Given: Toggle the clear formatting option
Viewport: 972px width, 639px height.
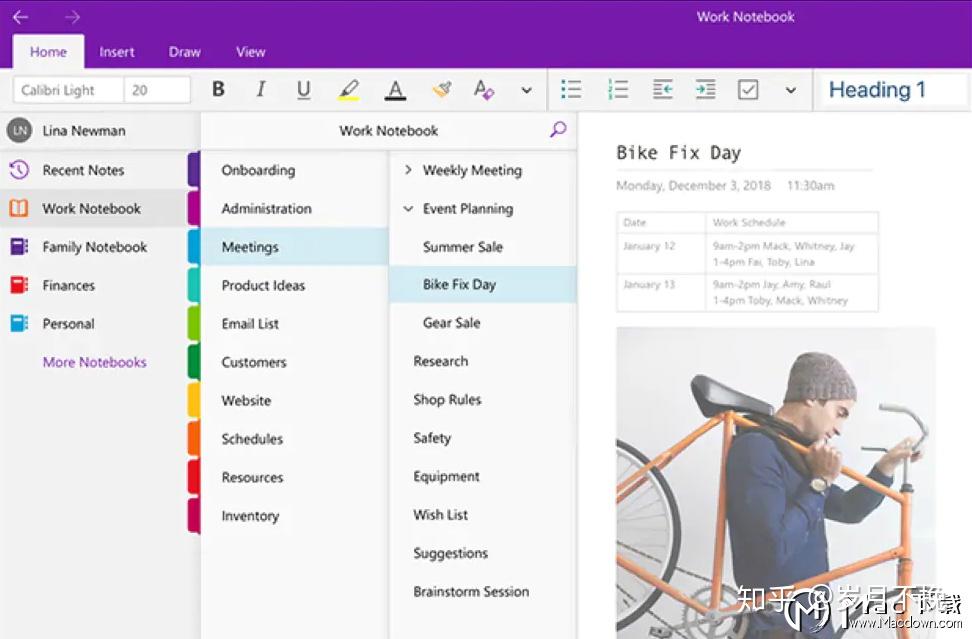Looking at the screenshot, I should point(484,89).
